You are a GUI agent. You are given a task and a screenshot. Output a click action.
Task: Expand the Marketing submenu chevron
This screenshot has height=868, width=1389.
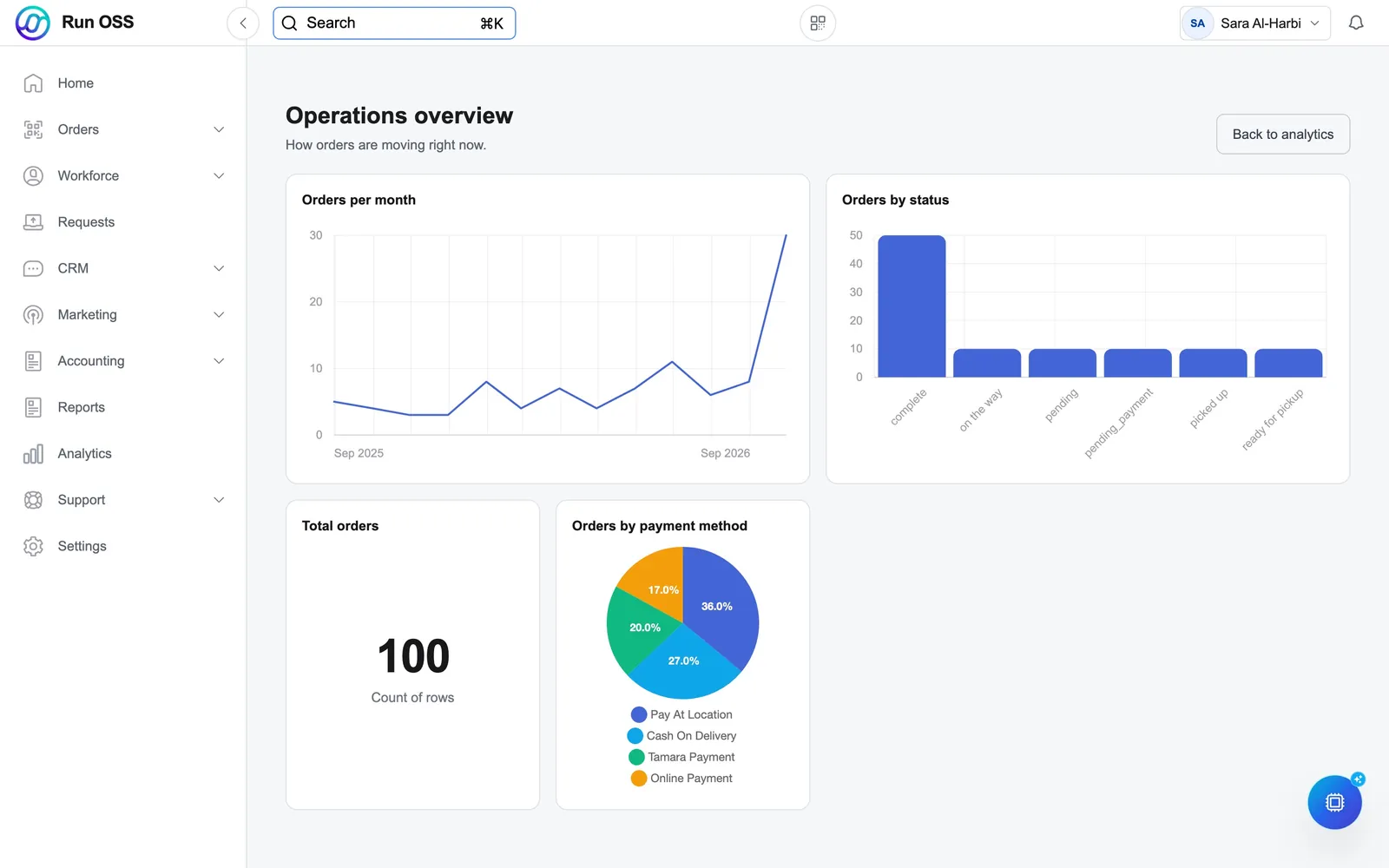(x=219, y=315)
